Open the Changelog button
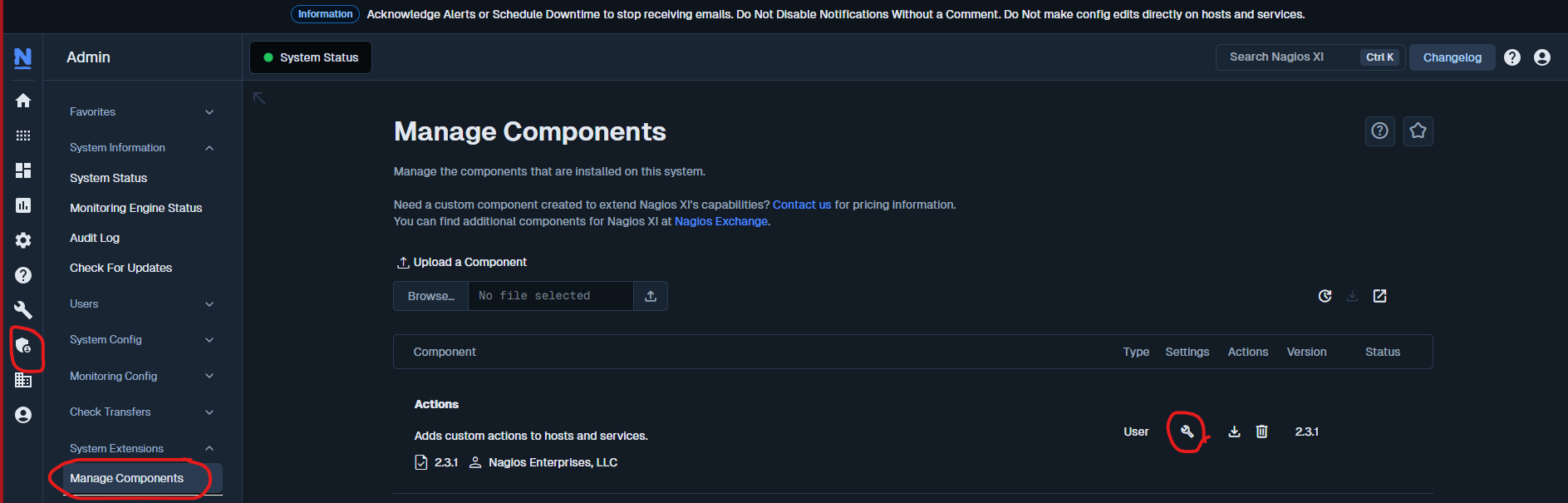 tap(1452, 57)
